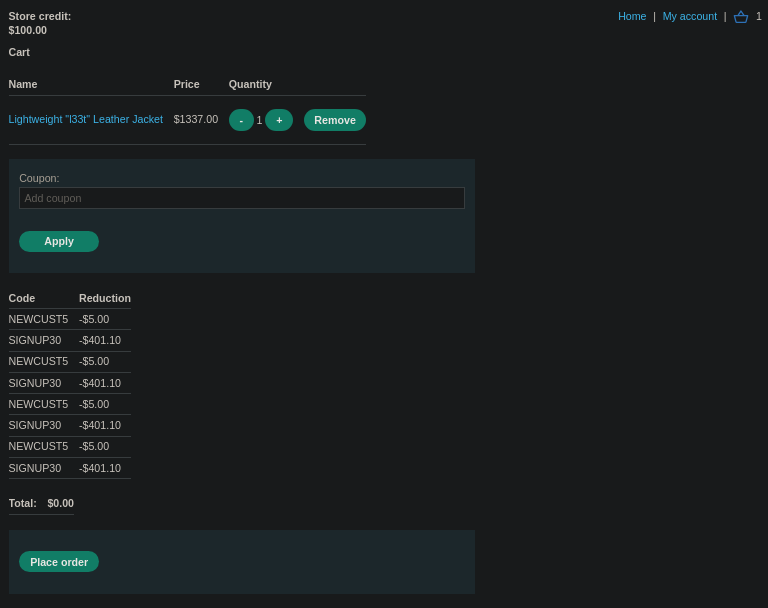768x608 pixels.
Task: Apply the coupon code
Action: click(59, 242)
